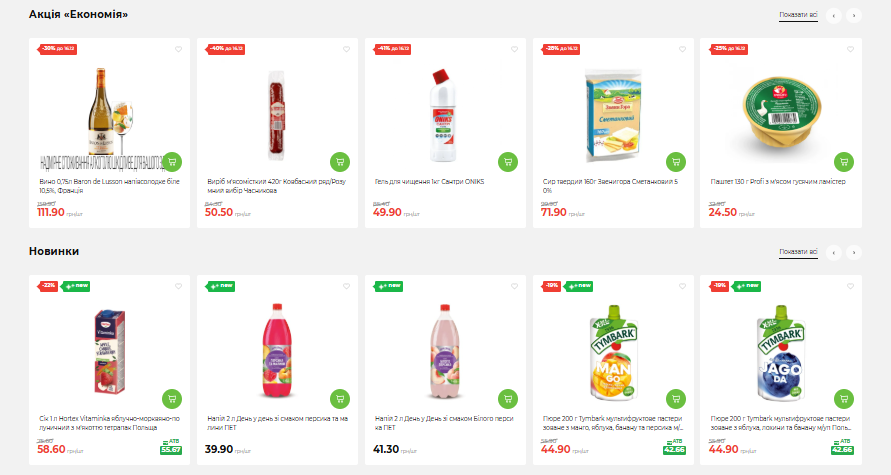Add Baron de Lusson wine to cart
Viewport: 891px width, 475px height.
point(172,161)
